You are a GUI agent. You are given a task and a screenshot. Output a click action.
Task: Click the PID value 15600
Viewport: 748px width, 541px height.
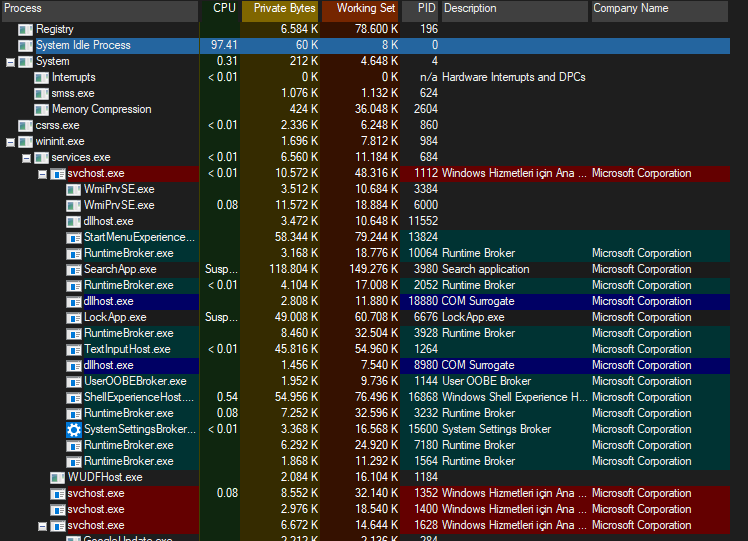(423, 429)
